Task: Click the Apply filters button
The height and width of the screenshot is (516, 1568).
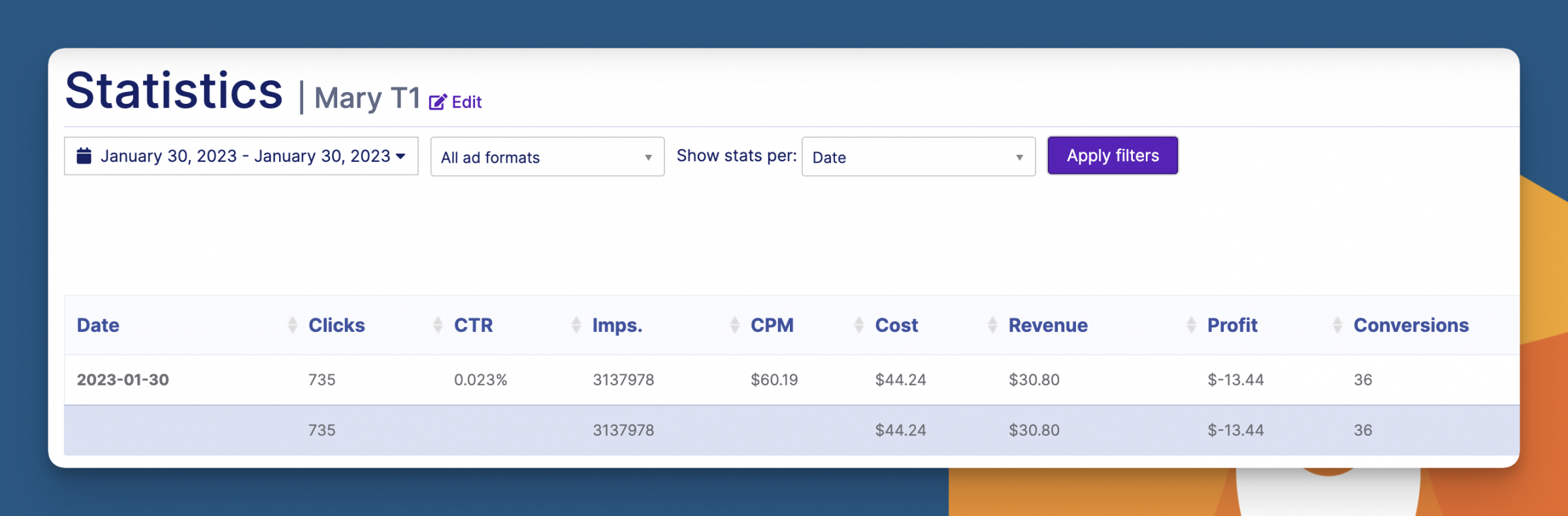Action: (x=1113, y=155)
